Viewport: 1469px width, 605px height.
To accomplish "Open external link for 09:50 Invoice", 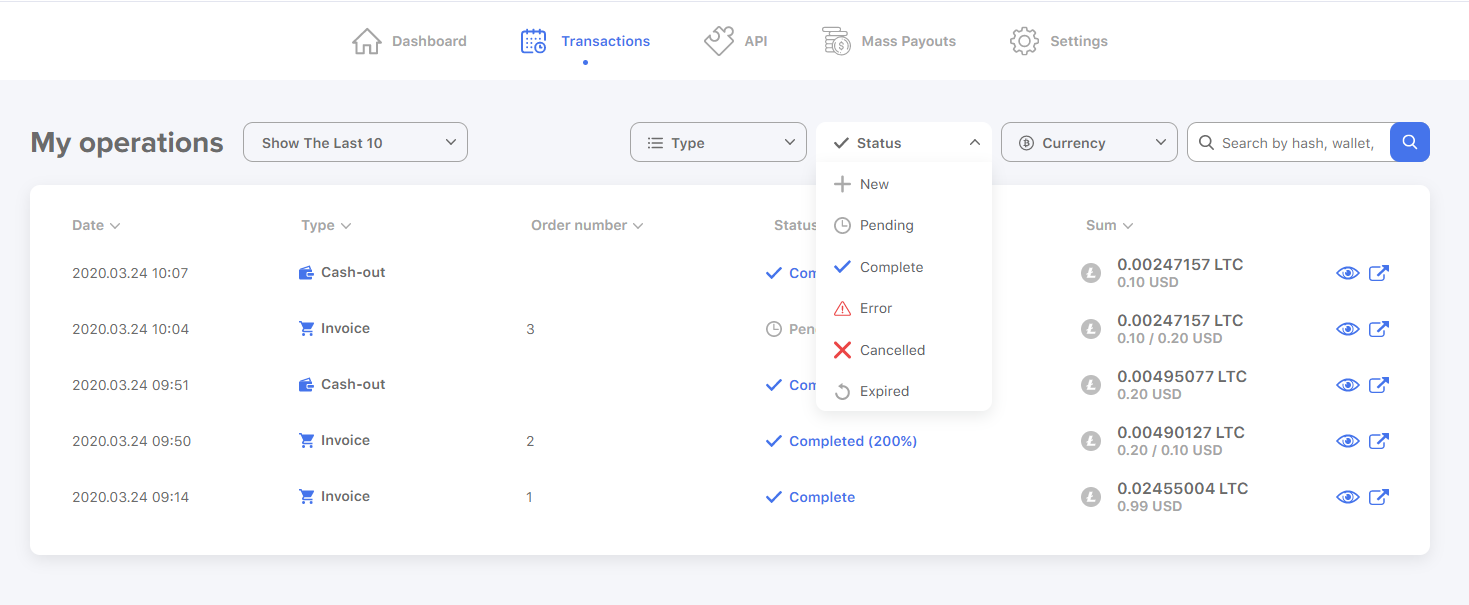I will click(x=1379, y=441).
